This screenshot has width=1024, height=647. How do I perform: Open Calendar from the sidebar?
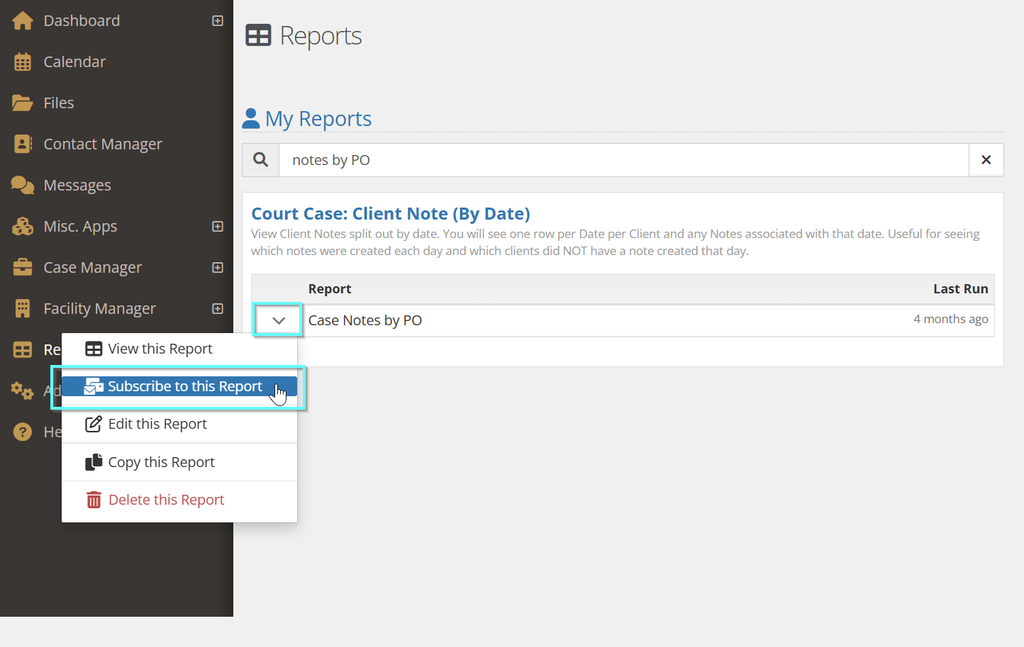tap(74, 62)
